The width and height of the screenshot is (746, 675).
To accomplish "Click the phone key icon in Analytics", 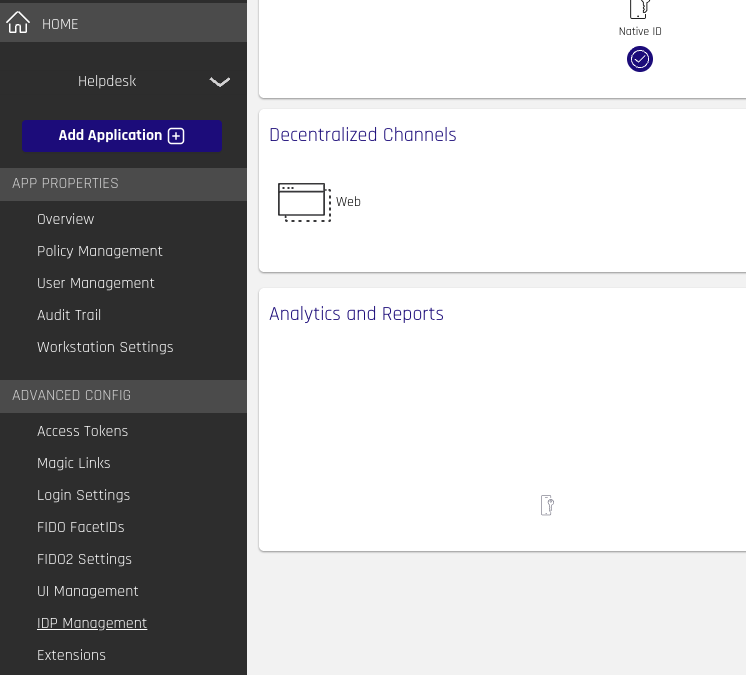I will pyautogui.click(x=547, y=505).
